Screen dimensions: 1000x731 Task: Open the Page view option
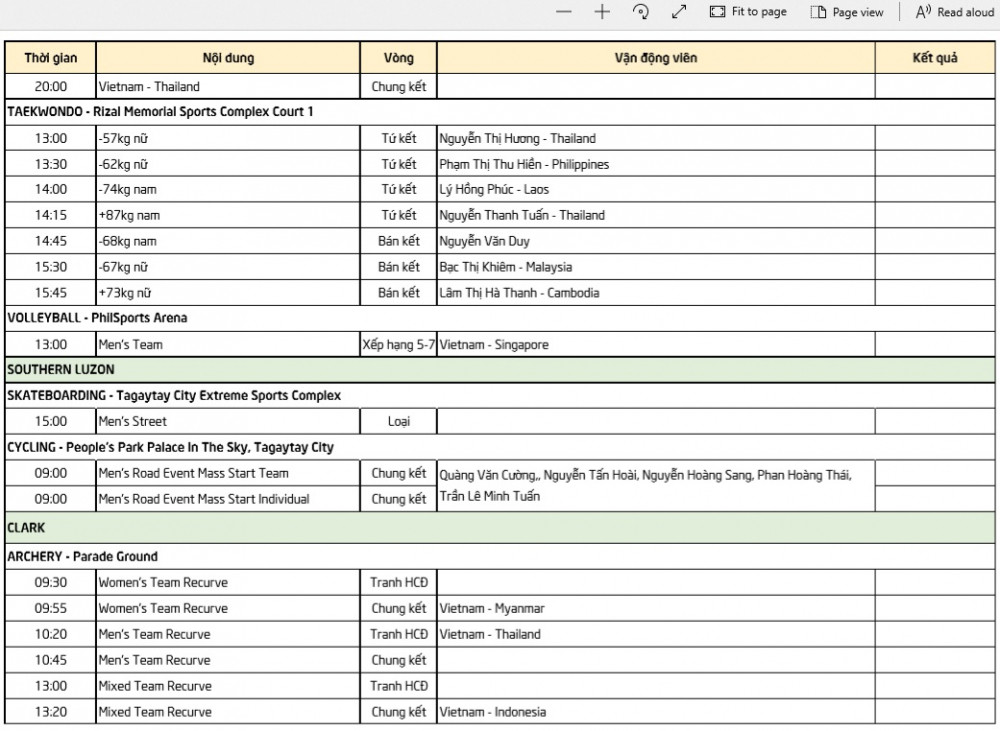[x=847, y=12]
